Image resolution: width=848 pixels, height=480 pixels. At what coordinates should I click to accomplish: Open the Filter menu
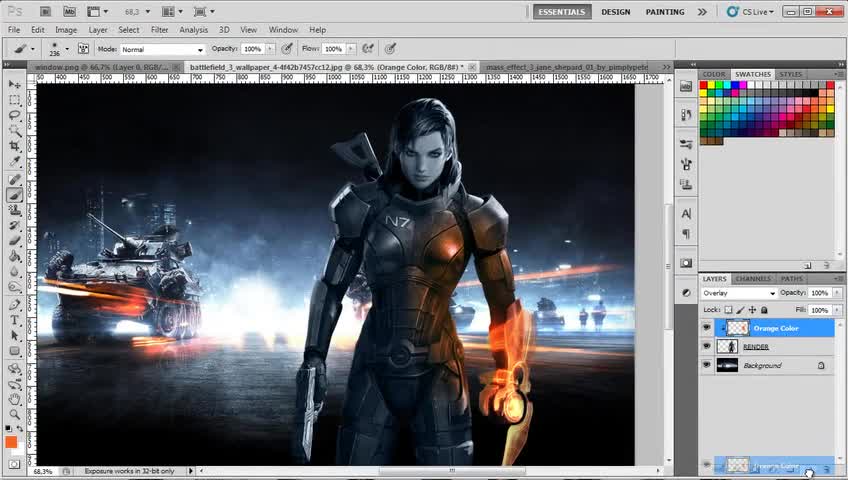pos(159,30)
